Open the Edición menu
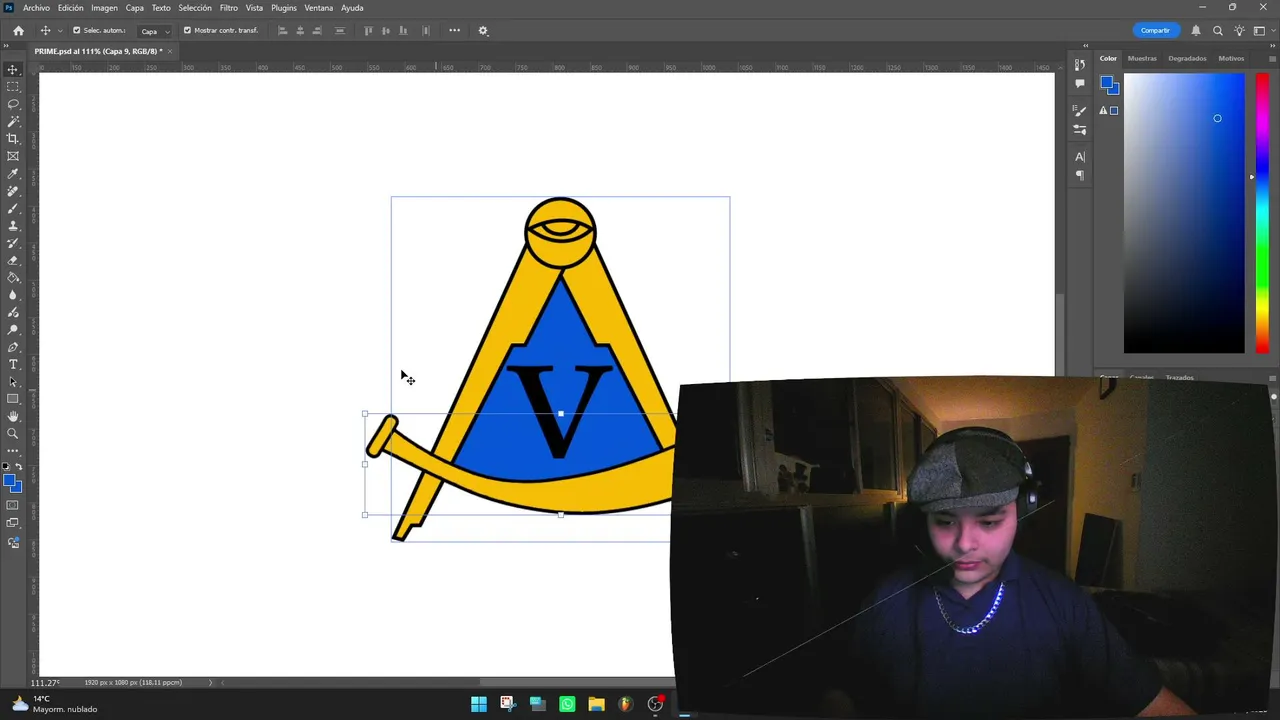Image resolution: width=1280 pixels, height=720 pixels. click(x=70, y=8)
